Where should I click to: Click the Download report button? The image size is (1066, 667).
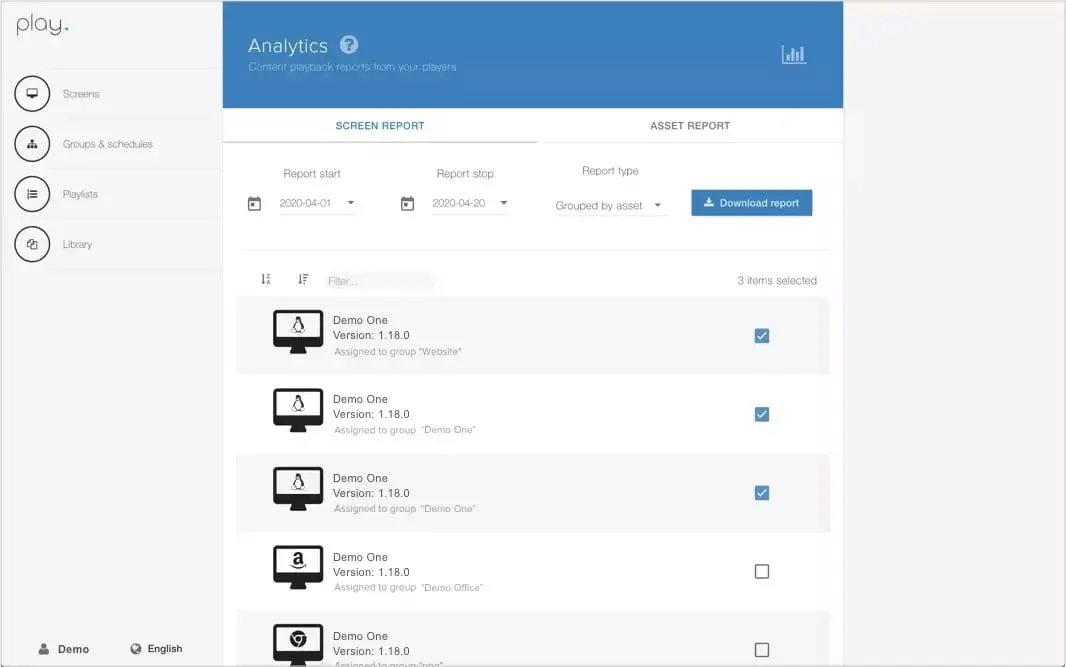751,203
